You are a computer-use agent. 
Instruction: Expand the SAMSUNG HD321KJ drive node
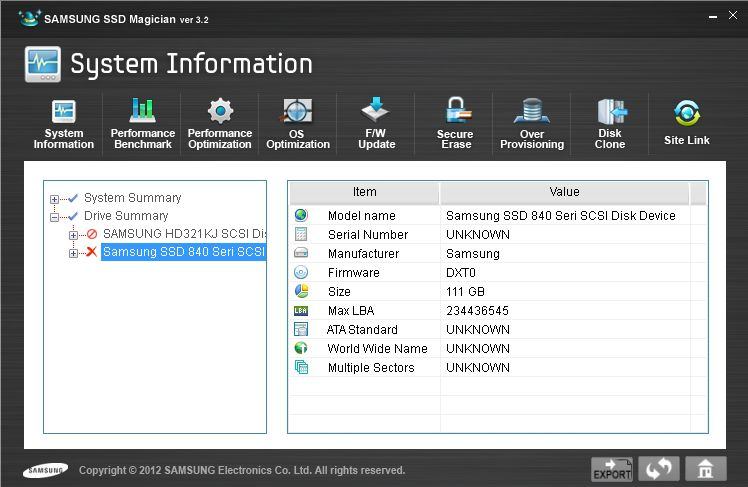tap(73, 235)
